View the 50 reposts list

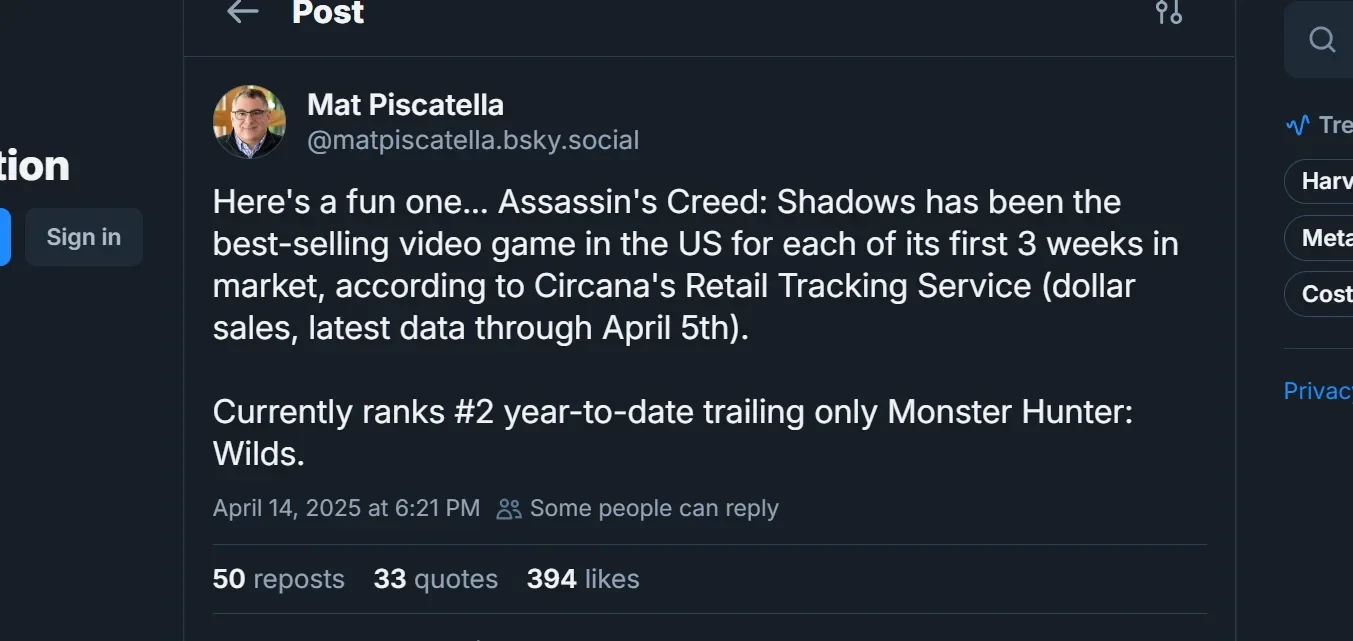click(x=278, y=579)
